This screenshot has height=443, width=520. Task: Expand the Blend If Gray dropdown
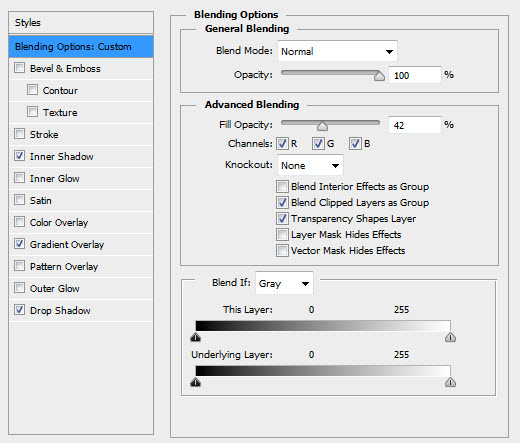pyautogui.click(x=284, y=283)
